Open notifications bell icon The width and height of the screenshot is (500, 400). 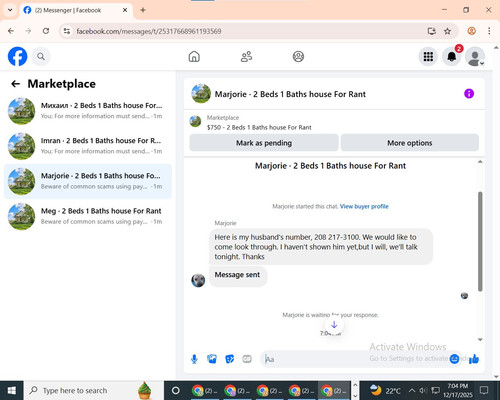click(x=452, y=57)
